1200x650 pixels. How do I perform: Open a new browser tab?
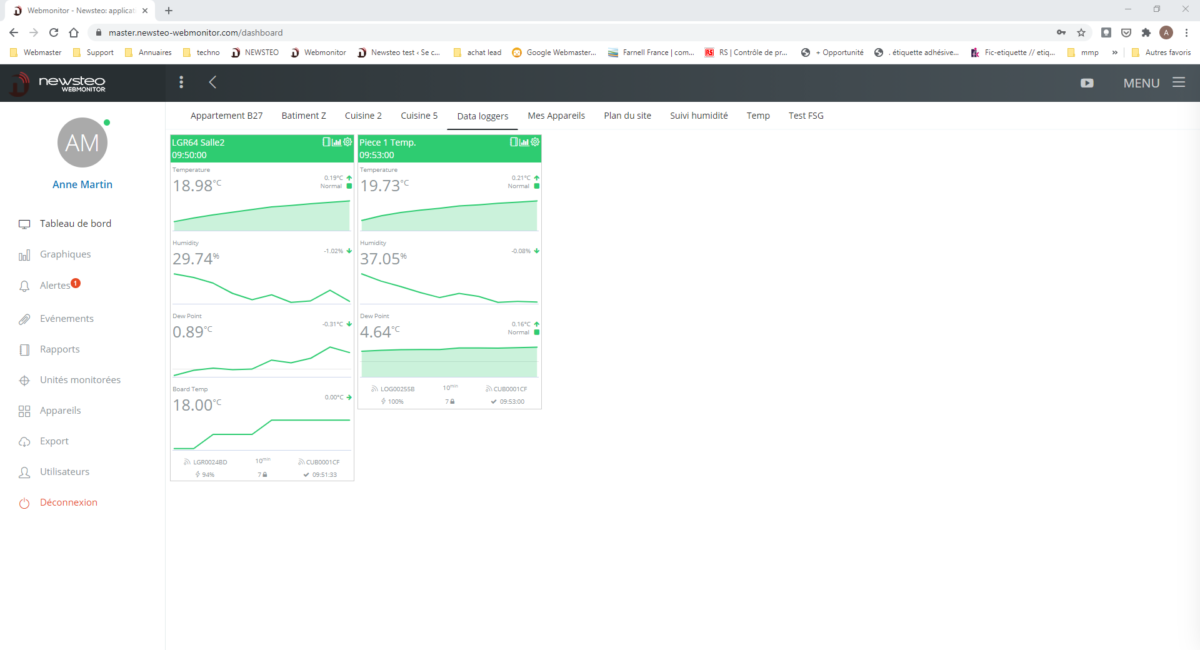(168, 10)
